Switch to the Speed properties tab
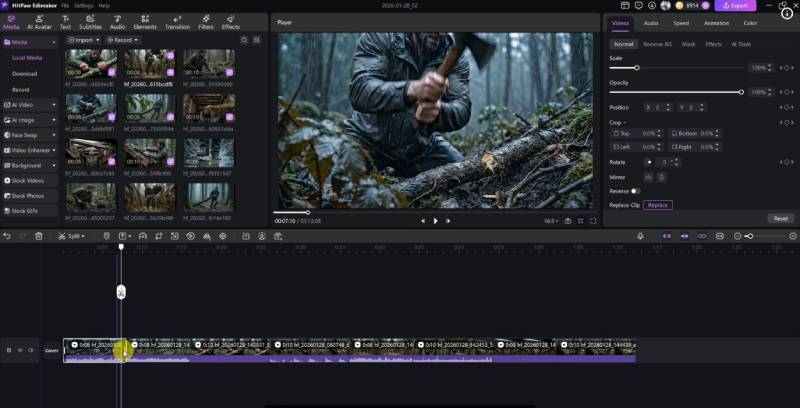 [681, 23]
